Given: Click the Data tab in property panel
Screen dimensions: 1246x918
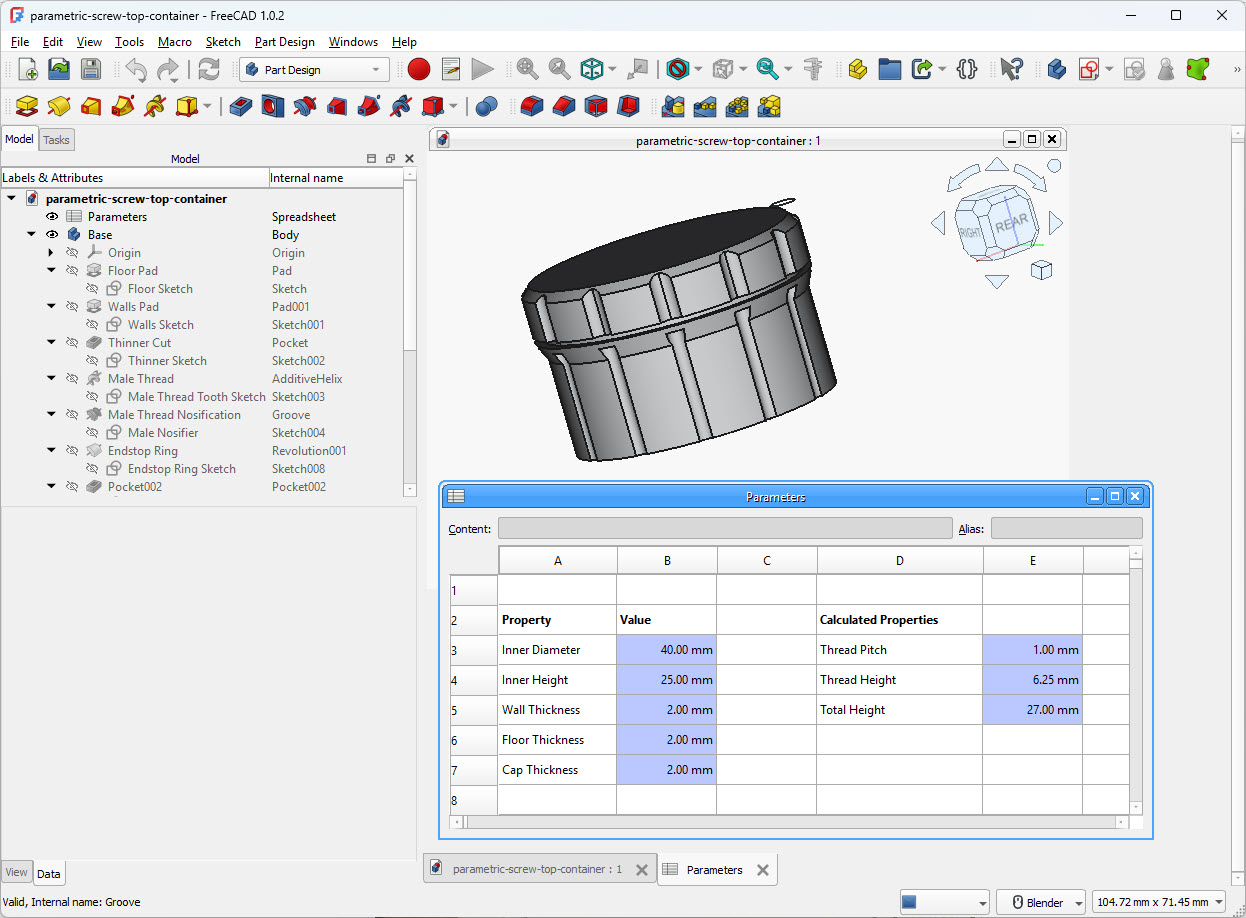Looking at the screenshot, I should [x=48, y=874].
